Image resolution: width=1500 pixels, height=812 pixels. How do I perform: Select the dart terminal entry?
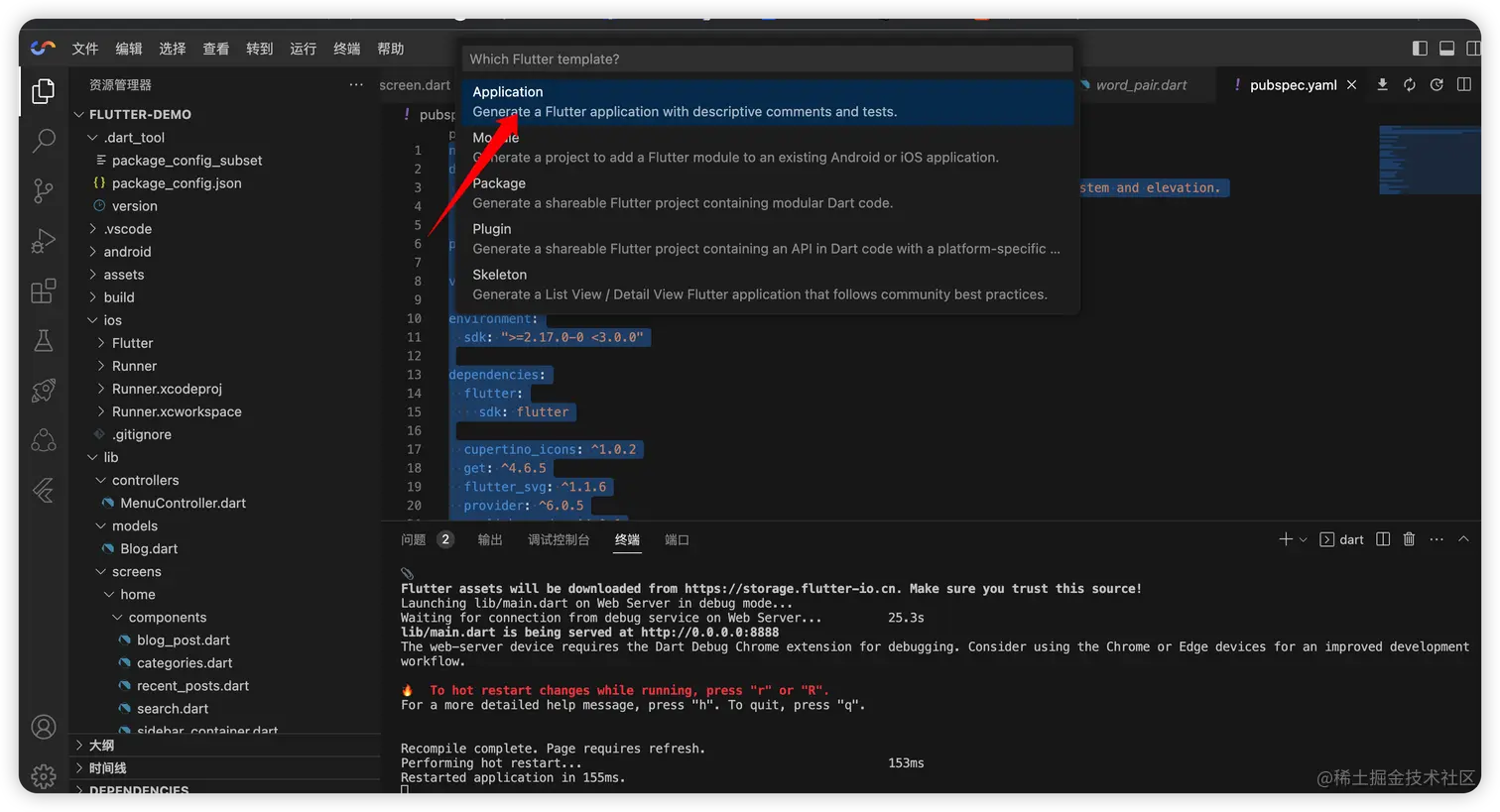pos(1342,539)
